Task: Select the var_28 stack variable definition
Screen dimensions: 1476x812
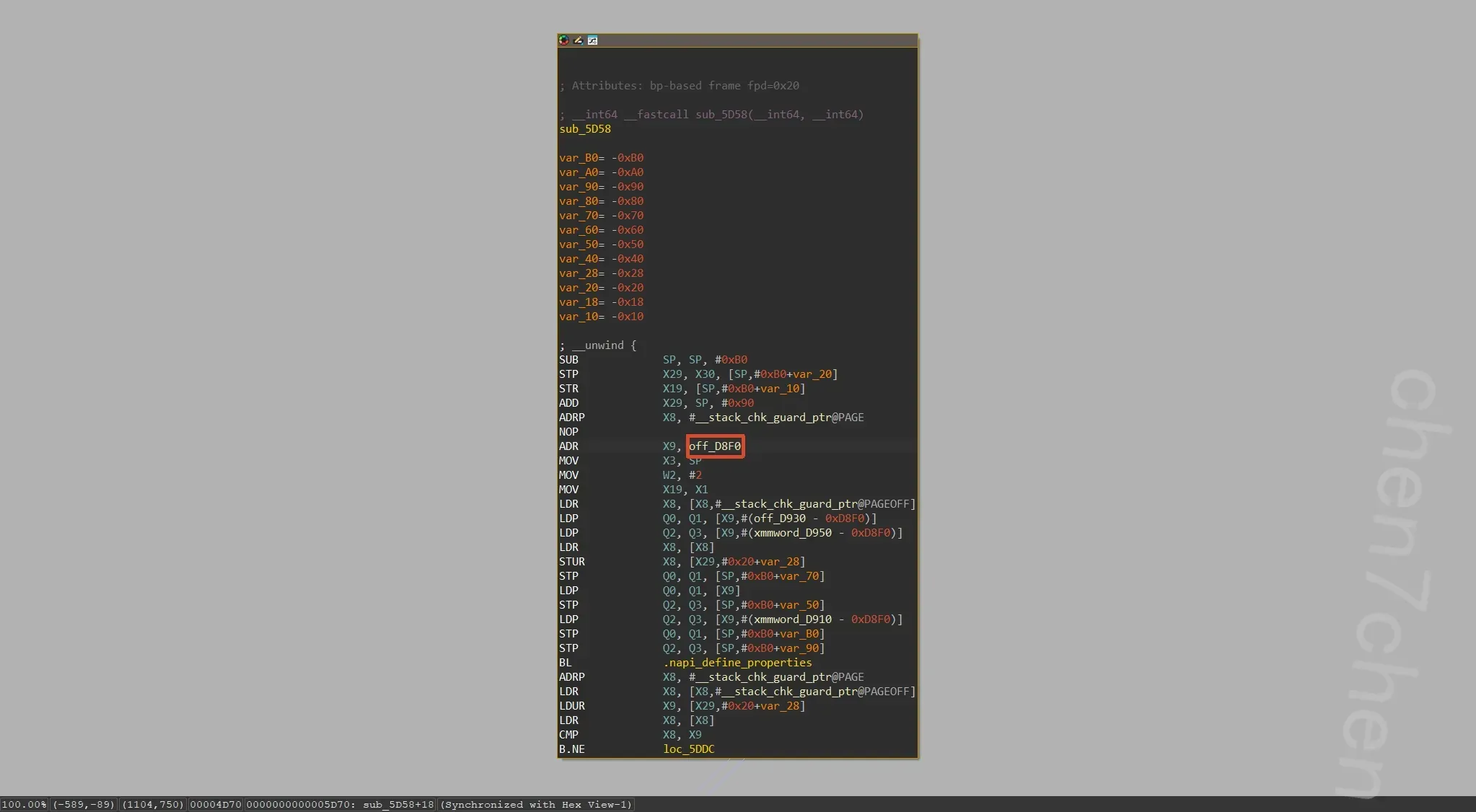Action: pos(579,273)
